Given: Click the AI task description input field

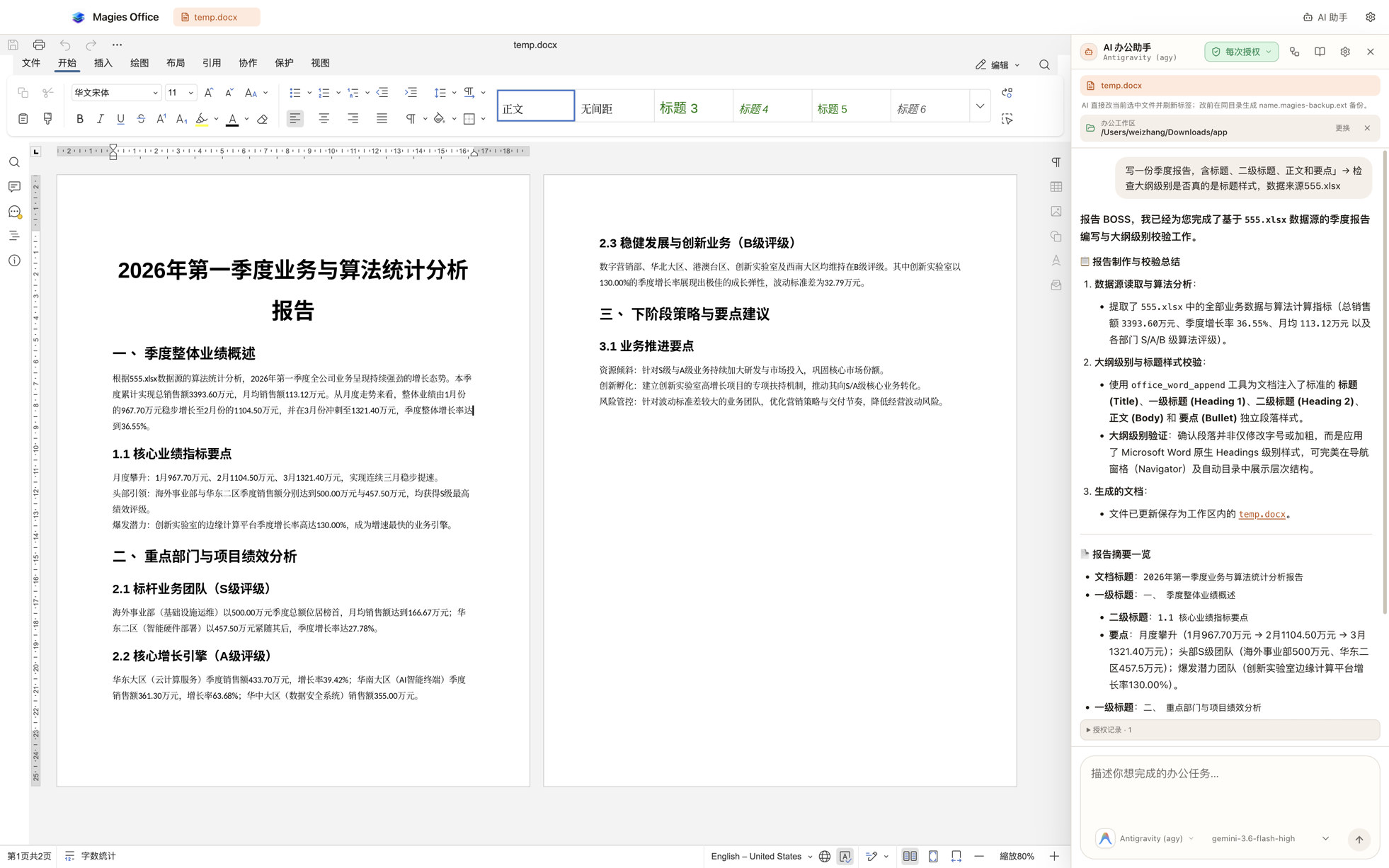Looking at the screenshot, I should pyautogui.click(x=1230, y=789).
